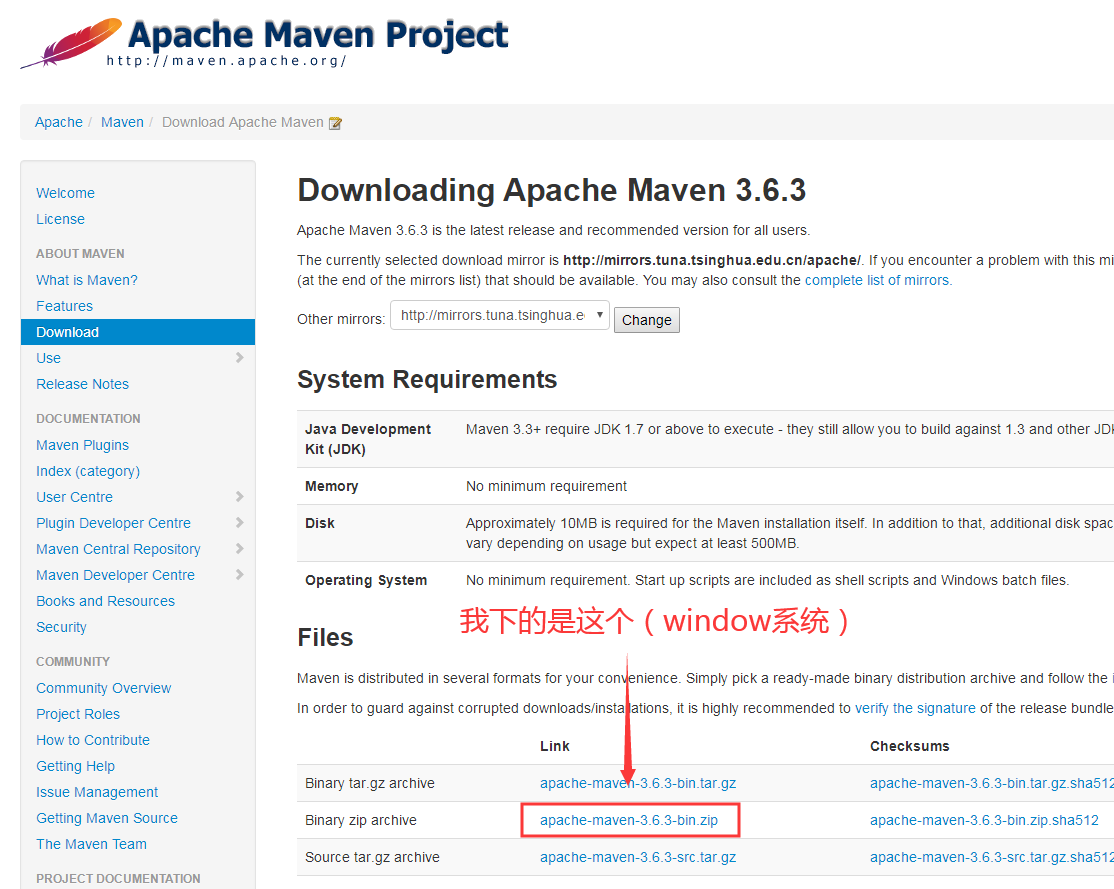
Task: Expand the Maven Central Repository chevron
Action: point(239,549)
